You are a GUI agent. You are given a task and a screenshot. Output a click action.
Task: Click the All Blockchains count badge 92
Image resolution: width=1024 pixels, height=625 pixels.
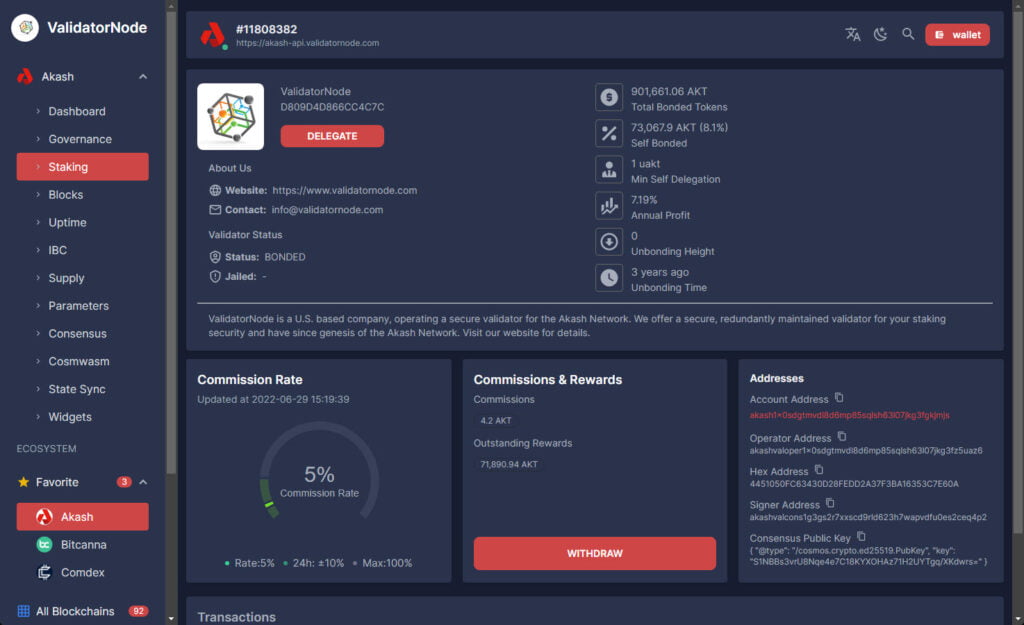[138, 611]
